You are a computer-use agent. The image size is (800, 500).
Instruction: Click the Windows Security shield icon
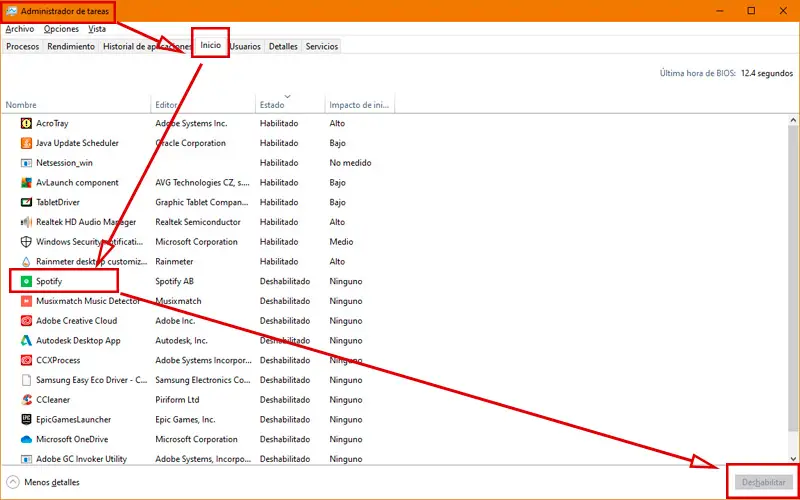tap(26, 242)
